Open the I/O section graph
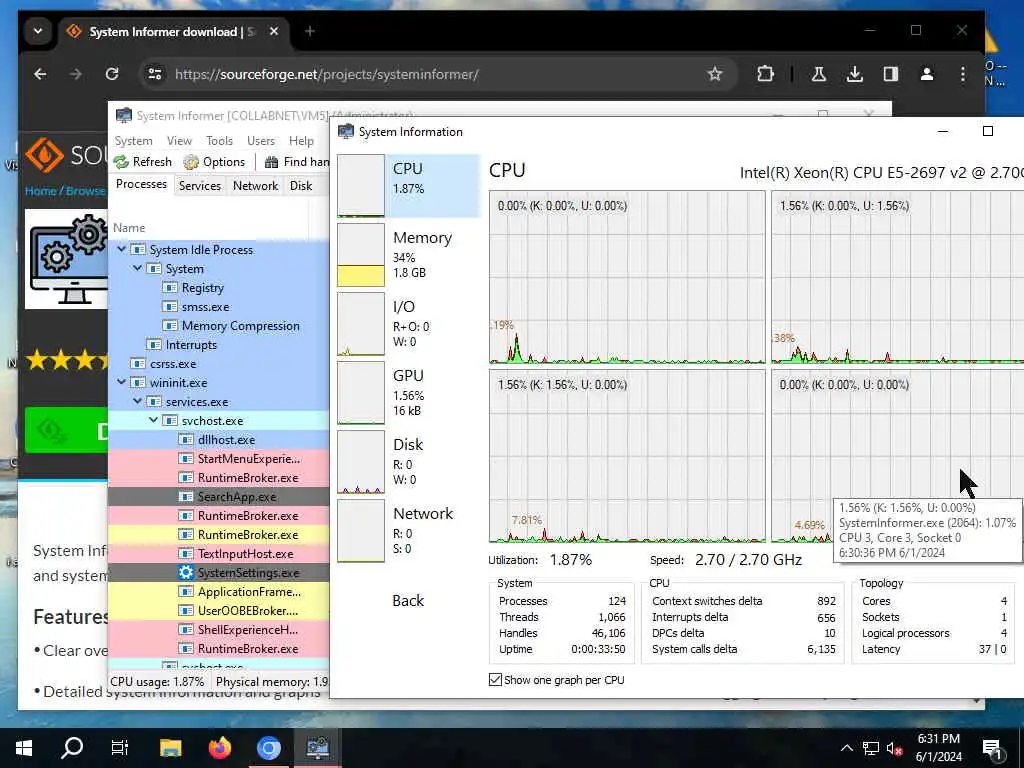This screenshot has height=768, width=1024. (360, 324)
